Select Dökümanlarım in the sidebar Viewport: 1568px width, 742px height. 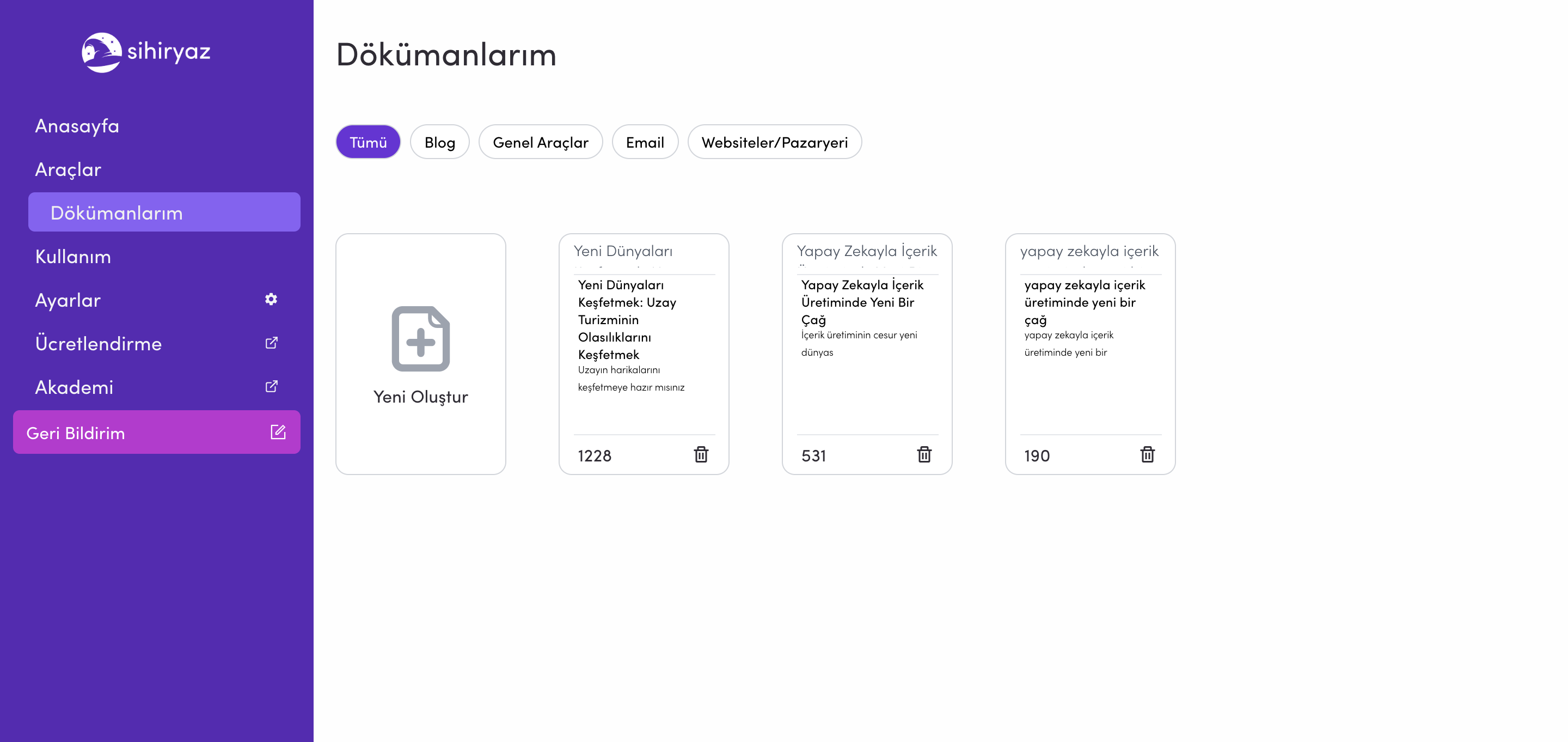(x=164, y=212)
